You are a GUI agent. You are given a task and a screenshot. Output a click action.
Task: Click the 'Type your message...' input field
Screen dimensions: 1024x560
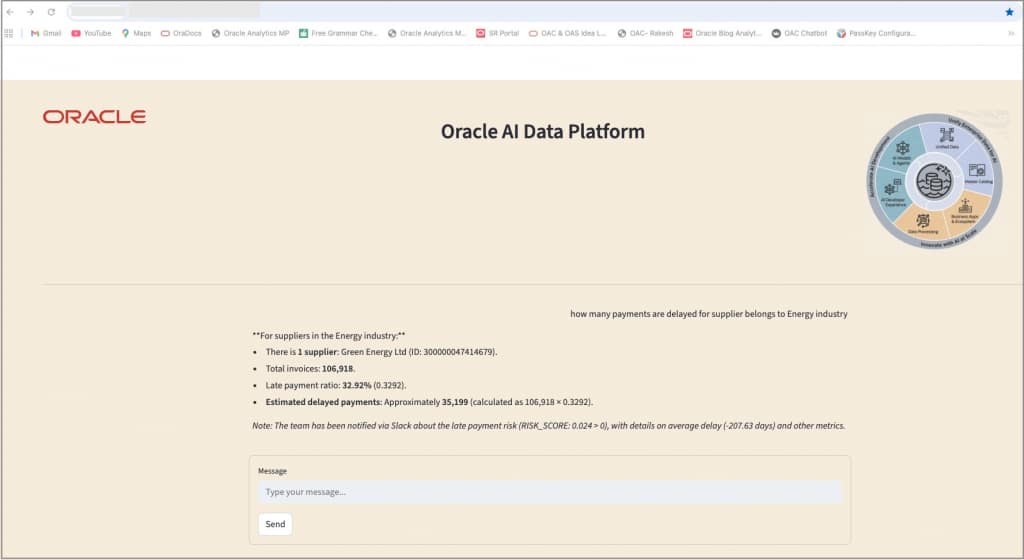[x=550, y=492]
